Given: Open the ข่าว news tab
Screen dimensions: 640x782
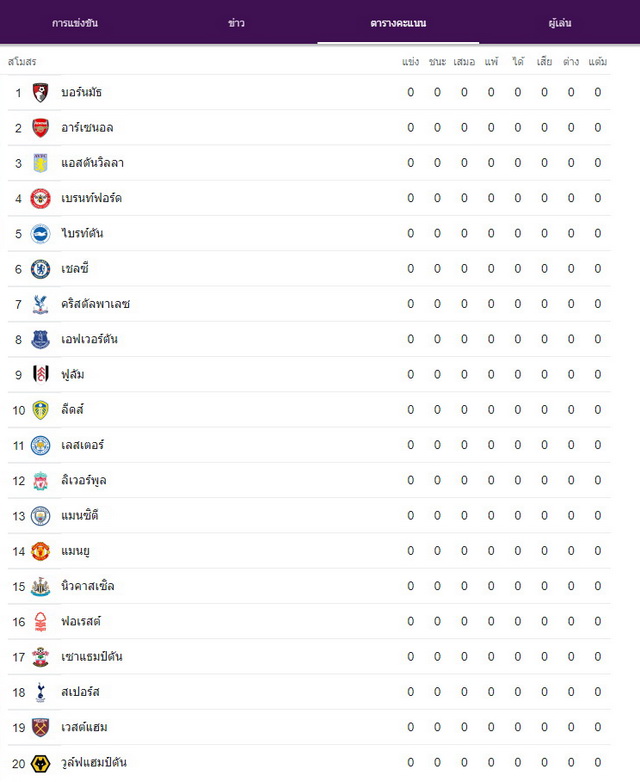Looking at the screenshot, I should tap(236, 23).
